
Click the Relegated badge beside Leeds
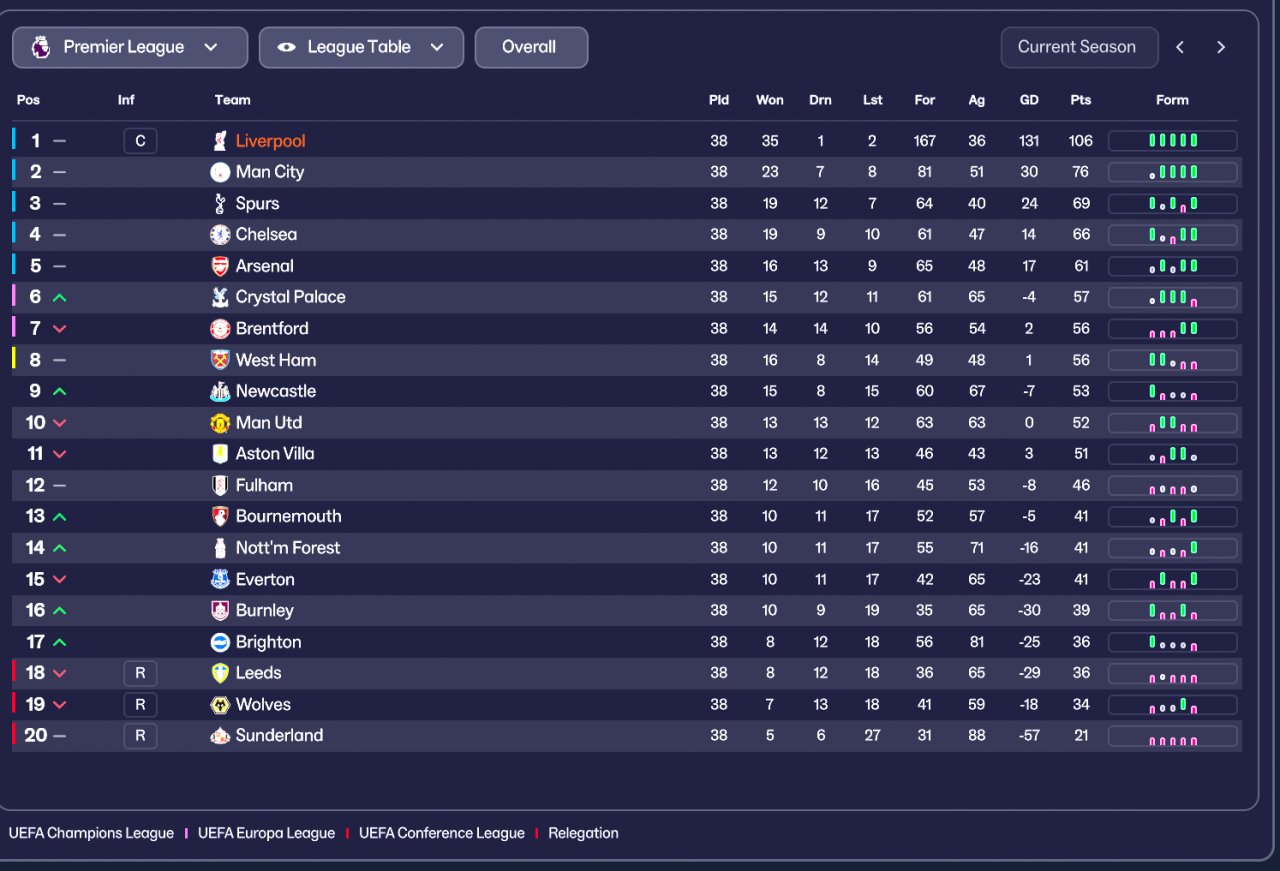[140, 673]
